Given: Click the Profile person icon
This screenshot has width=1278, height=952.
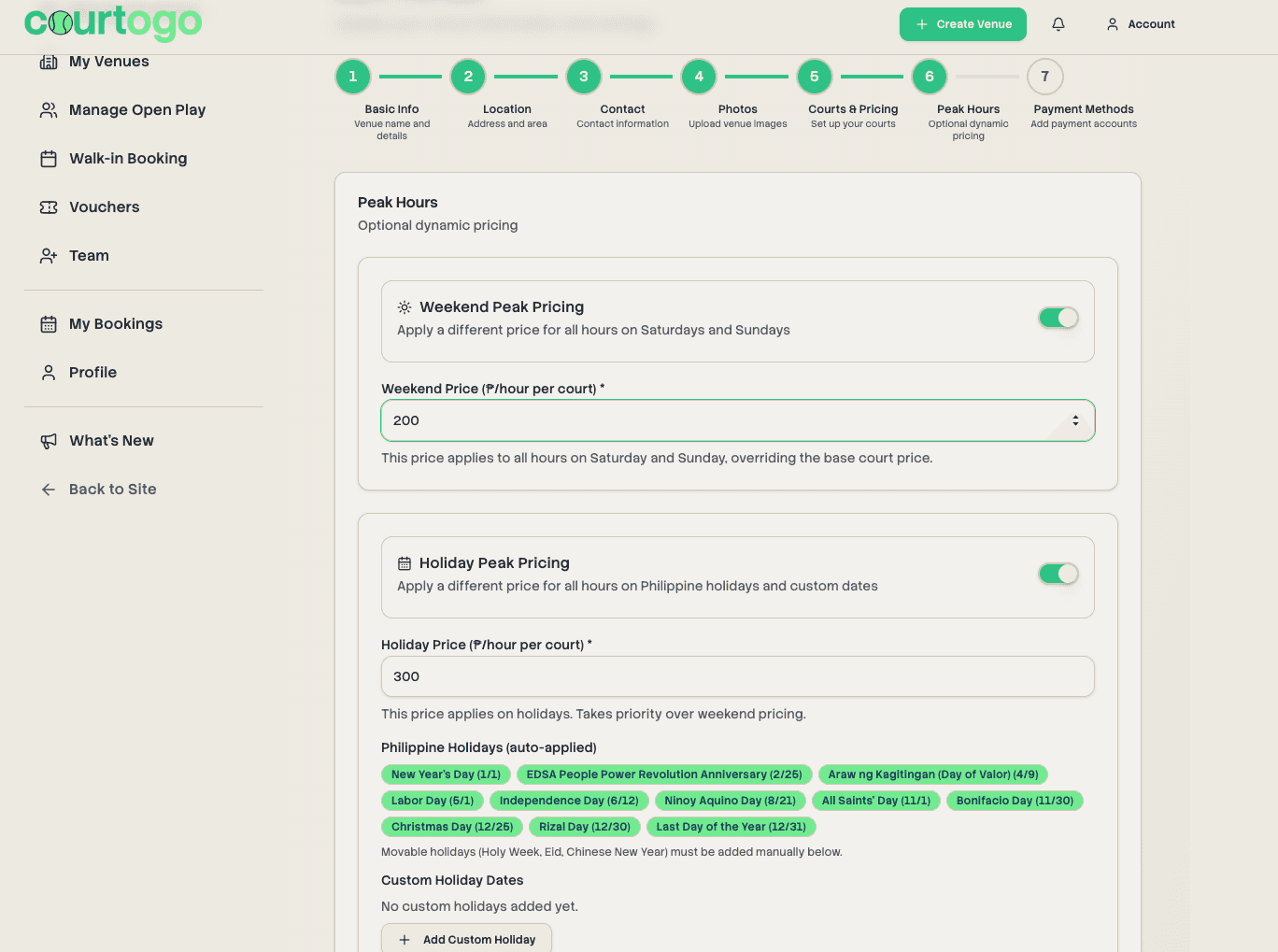Looking at the screenshot, I should tap(49, 373).
